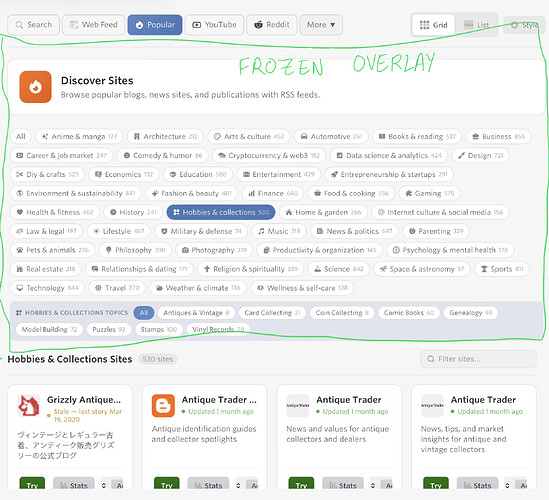
Task: Choose Fashion & beauty category
Action: [191, 193]
